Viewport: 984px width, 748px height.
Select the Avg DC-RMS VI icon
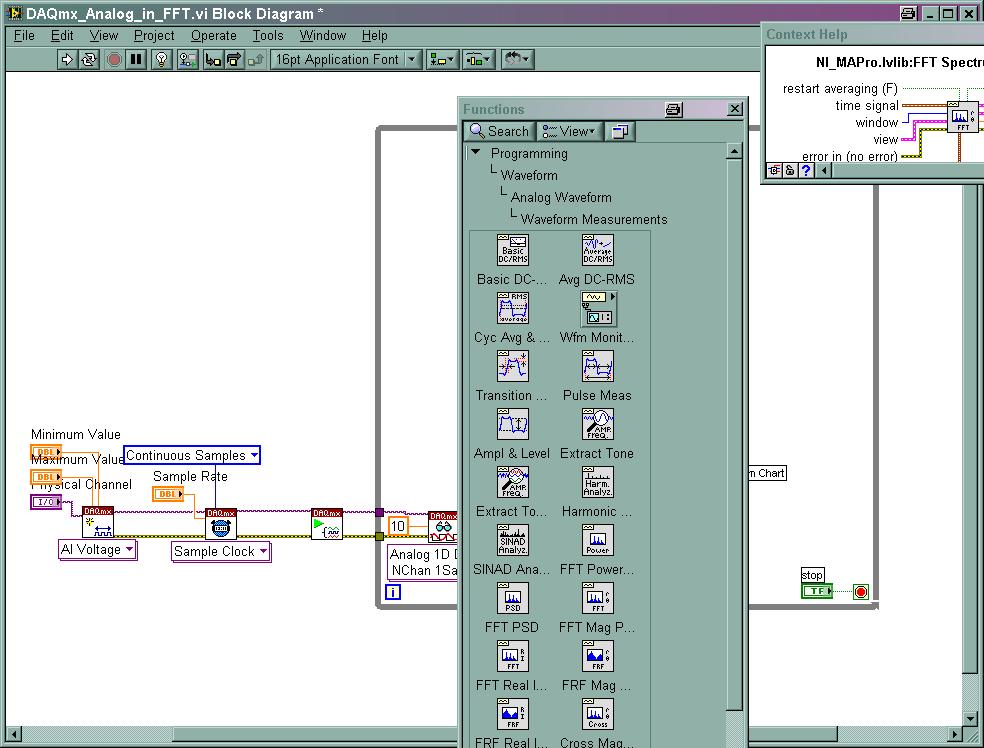point(597,250)
